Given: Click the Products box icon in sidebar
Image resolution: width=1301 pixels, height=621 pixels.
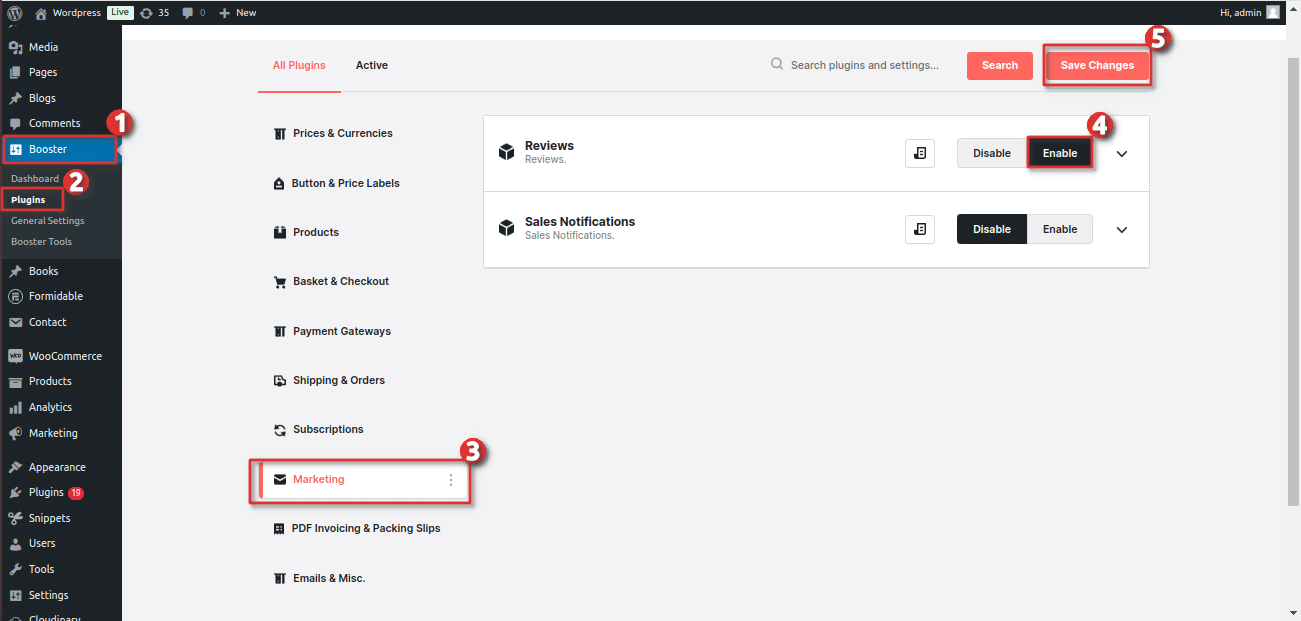Looking at the screenshot, I should [x=15, y=381].
